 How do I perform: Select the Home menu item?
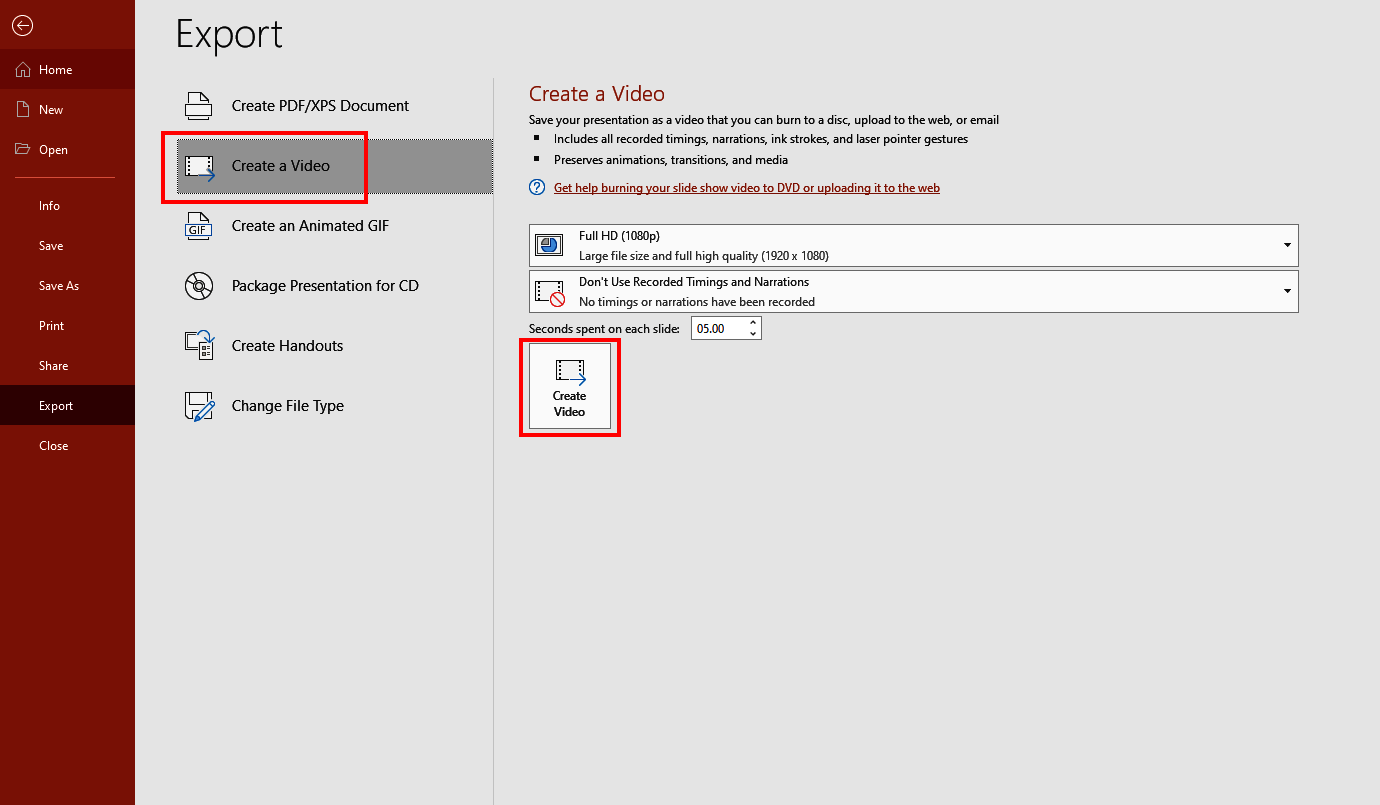pos(53,69)
